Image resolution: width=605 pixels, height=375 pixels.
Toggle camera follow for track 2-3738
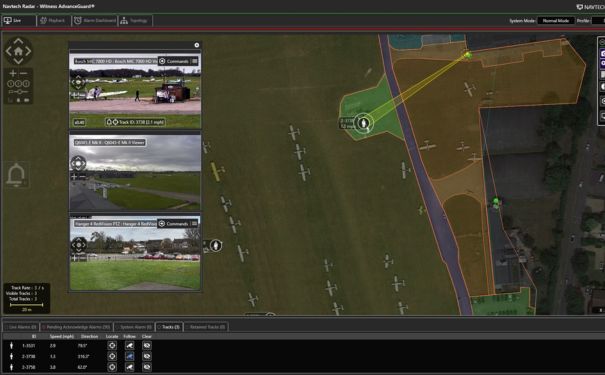point(130,356)
